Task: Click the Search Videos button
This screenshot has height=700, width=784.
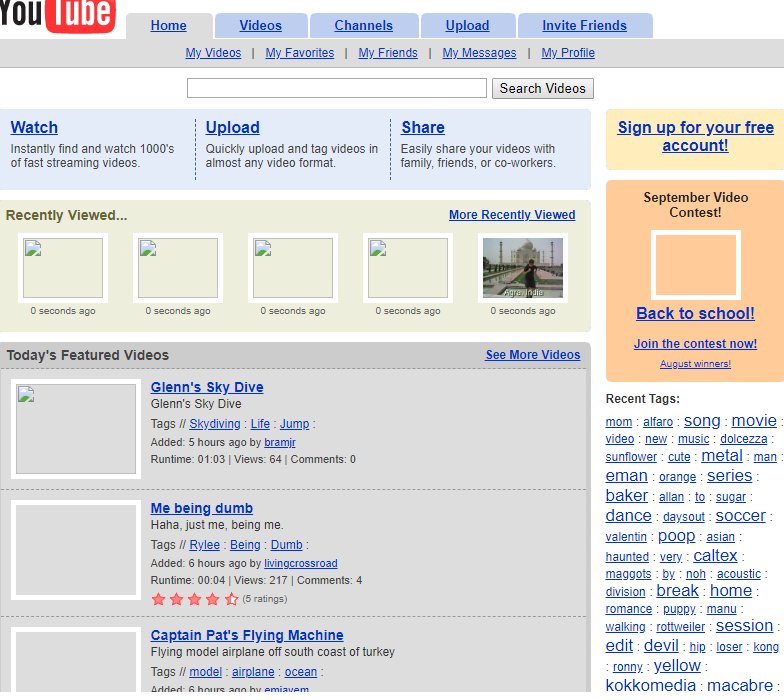Action: pos(542,88)
